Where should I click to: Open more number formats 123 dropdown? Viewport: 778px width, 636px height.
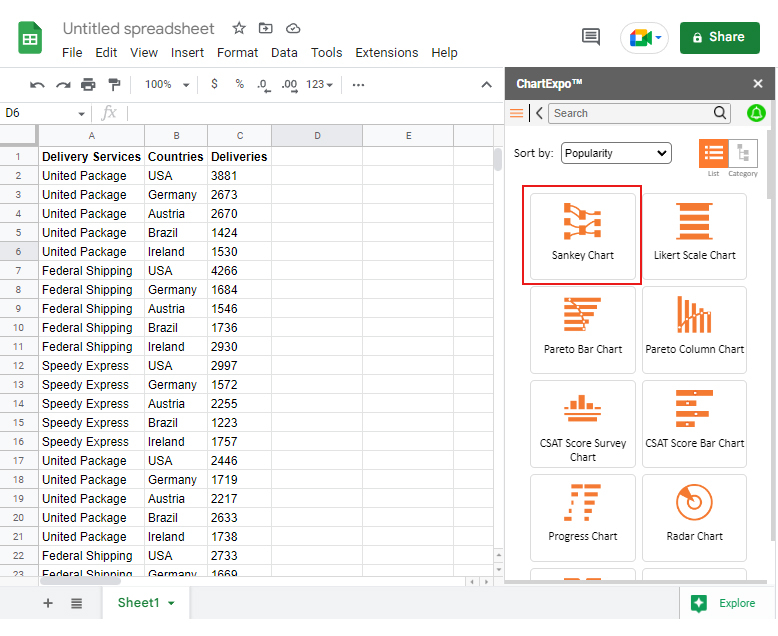319,84
